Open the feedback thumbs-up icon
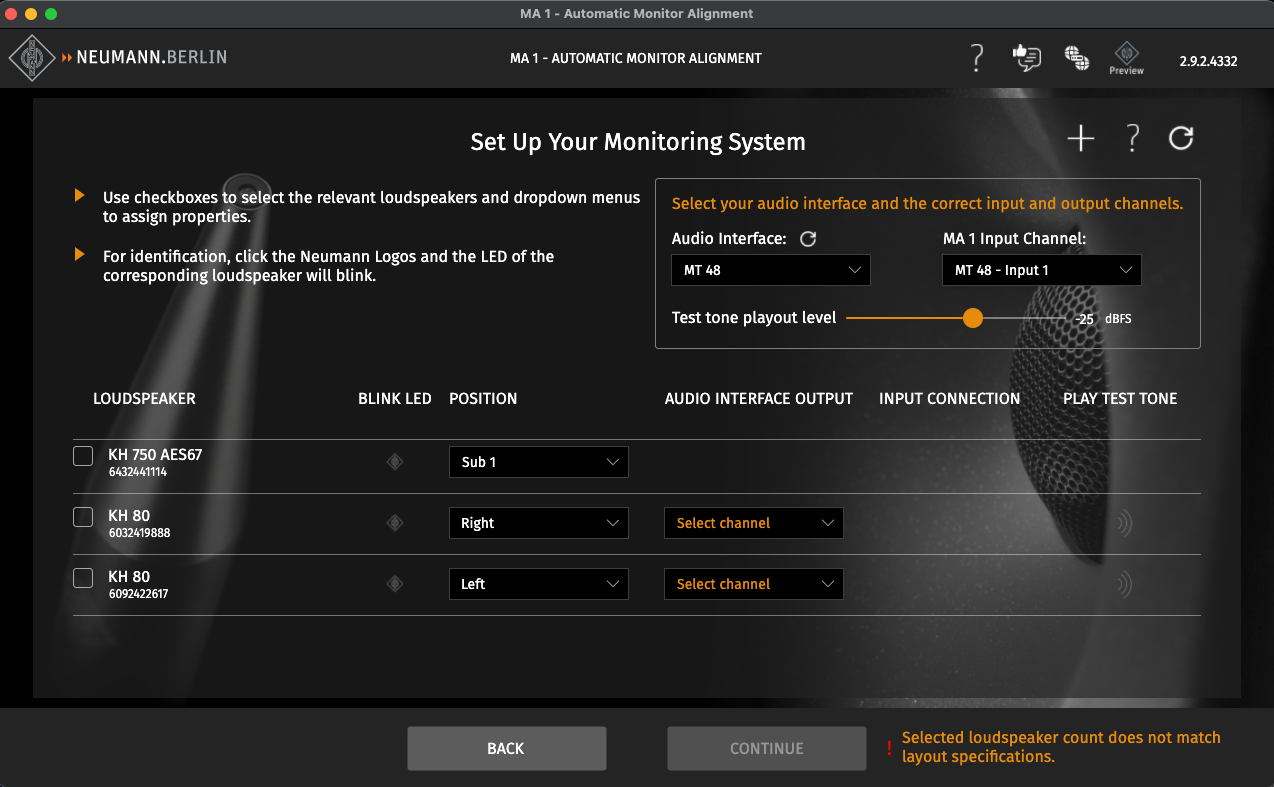The image size is (1274, 787). coord(1026,58)
